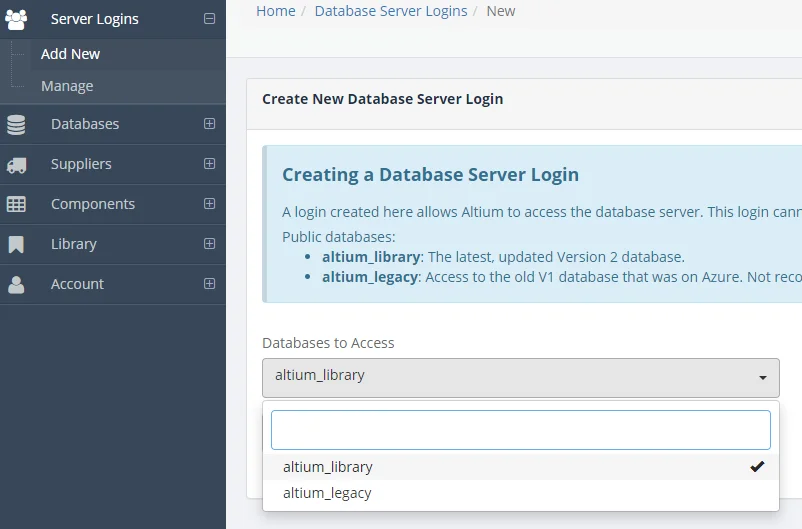The height and width of the screenshot is (529, 802).
Task: Focus the dropdown search input field
Action: (521, 430)
